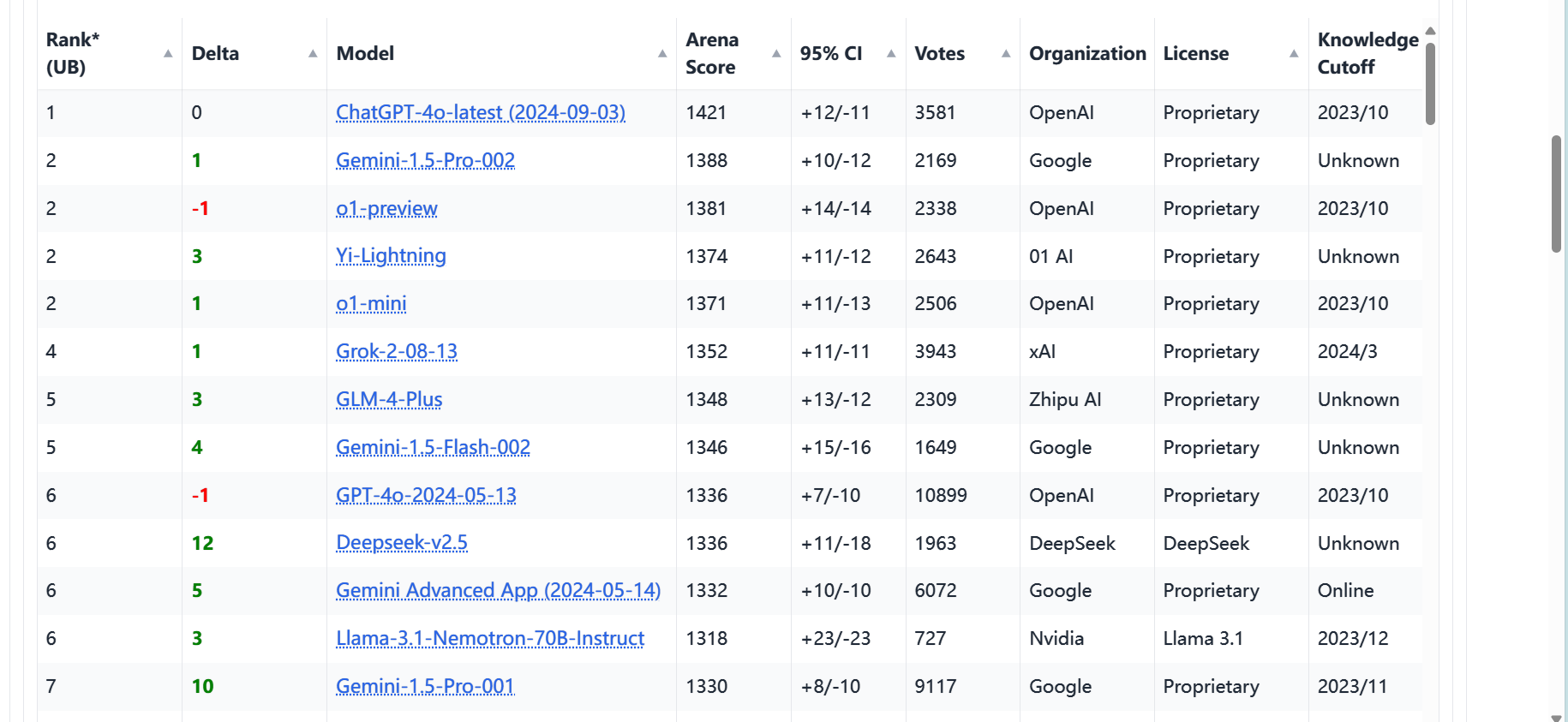Open Llama-3.1-Nemotron-70B-Instruct link
Image resolution: width=1568 pixels, height=722 pixels.
point(490,638)
